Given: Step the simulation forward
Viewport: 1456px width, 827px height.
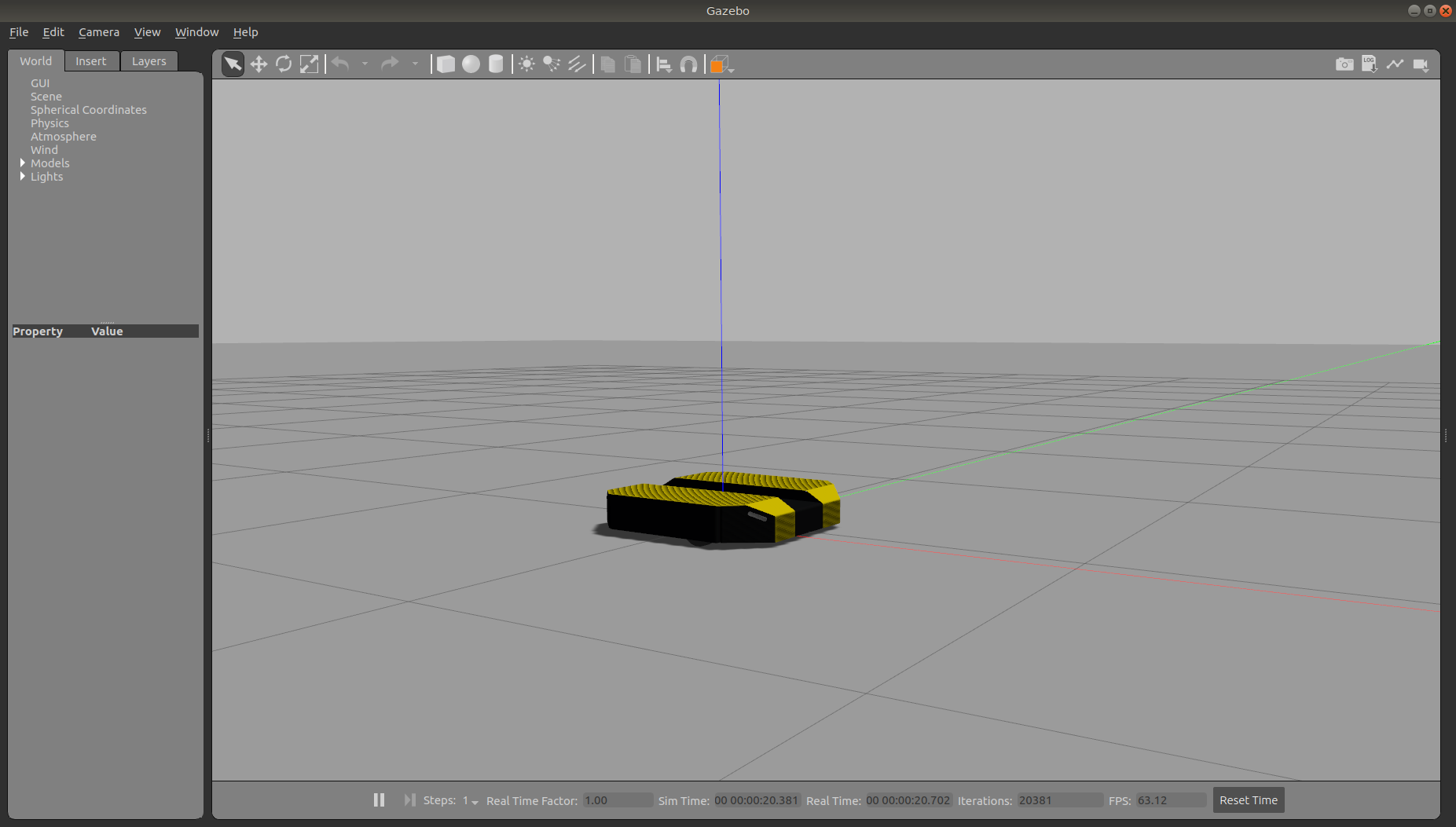Looking at the screenshot, I should [409, 800].
